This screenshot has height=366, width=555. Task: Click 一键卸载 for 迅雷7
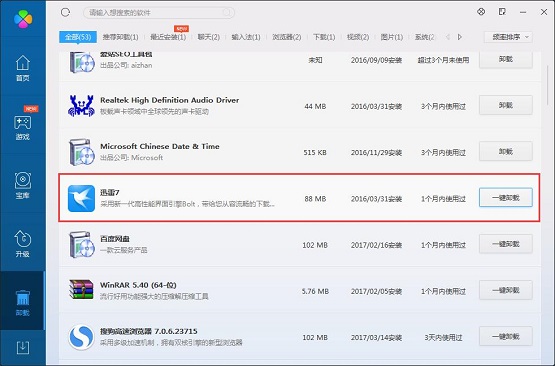coord(506,198)
